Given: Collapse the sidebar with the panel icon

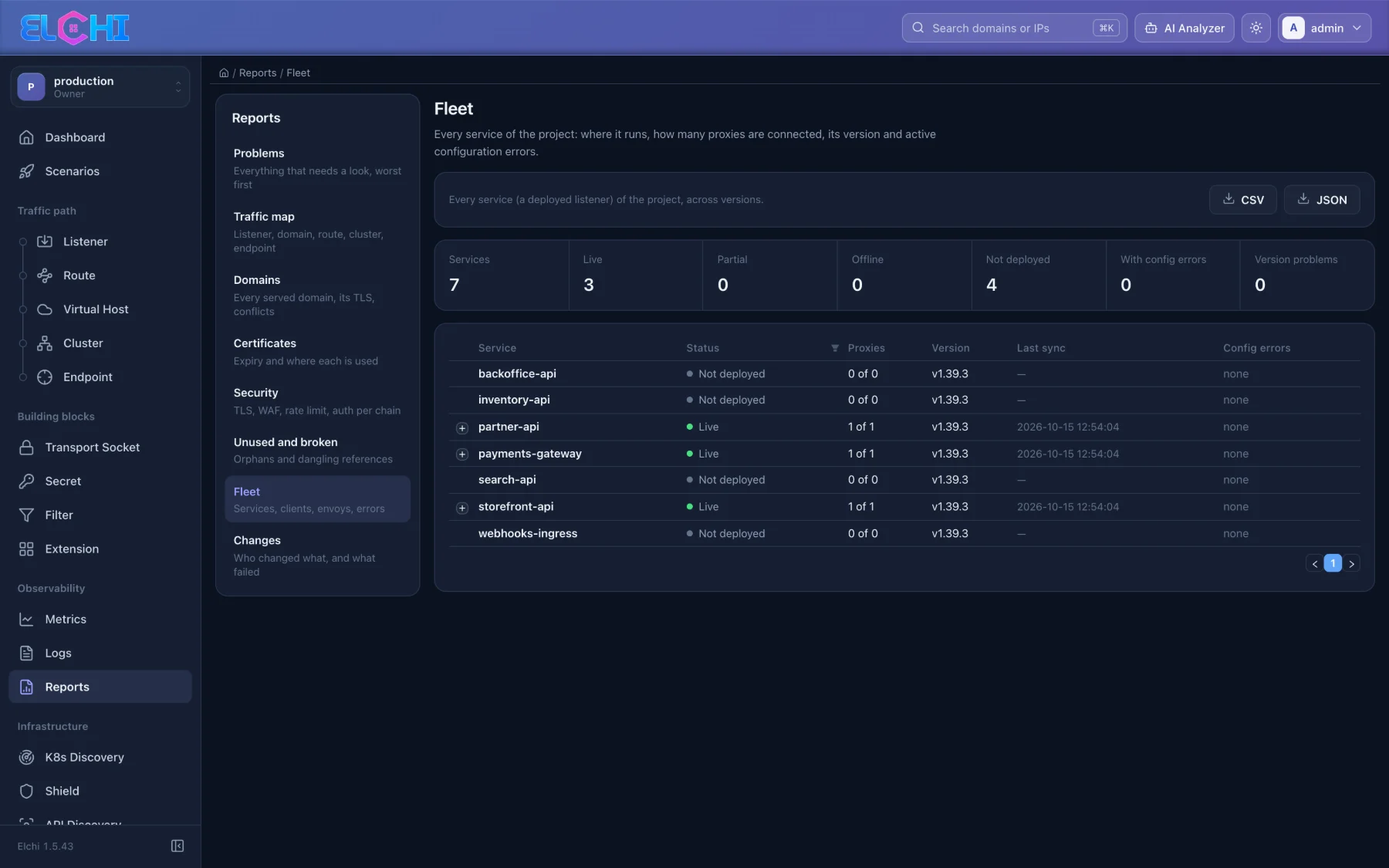Looking at the screenshot, I should point(177,846).
